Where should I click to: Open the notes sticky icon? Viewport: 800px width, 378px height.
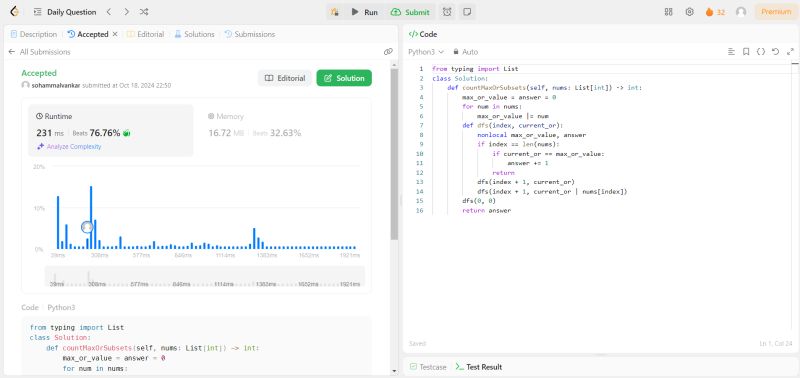pos(466,12)
